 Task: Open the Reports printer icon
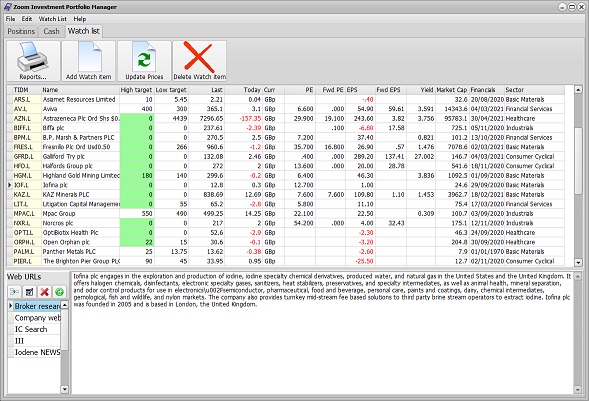tap(33, 61)
